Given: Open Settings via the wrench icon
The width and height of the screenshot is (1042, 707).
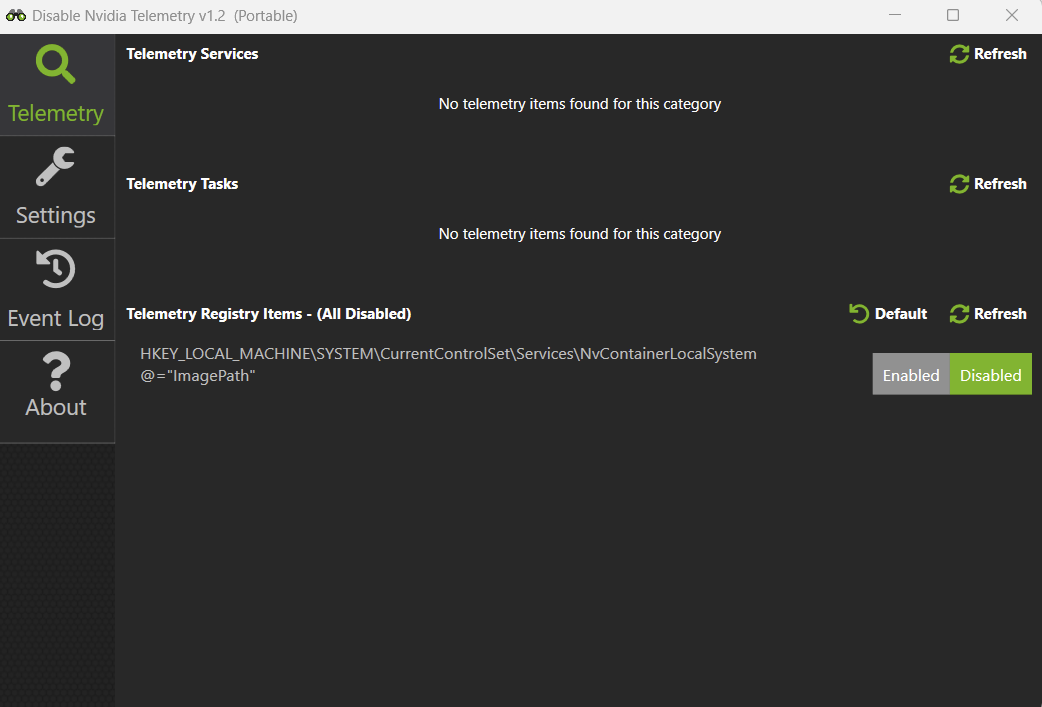Looking at the screenshot, I should [x=55, y=166].
